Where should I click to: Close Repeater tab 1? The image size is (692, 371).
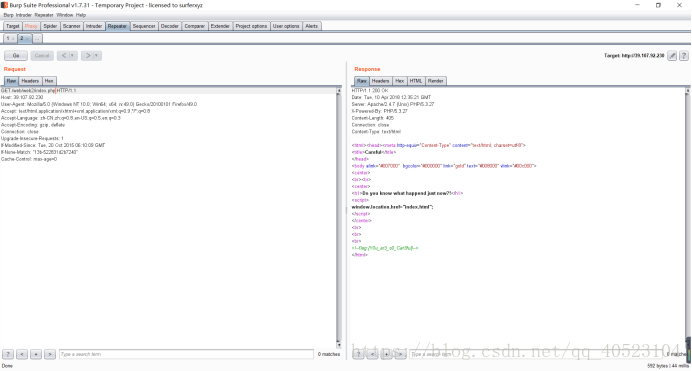tap(13, 39)
